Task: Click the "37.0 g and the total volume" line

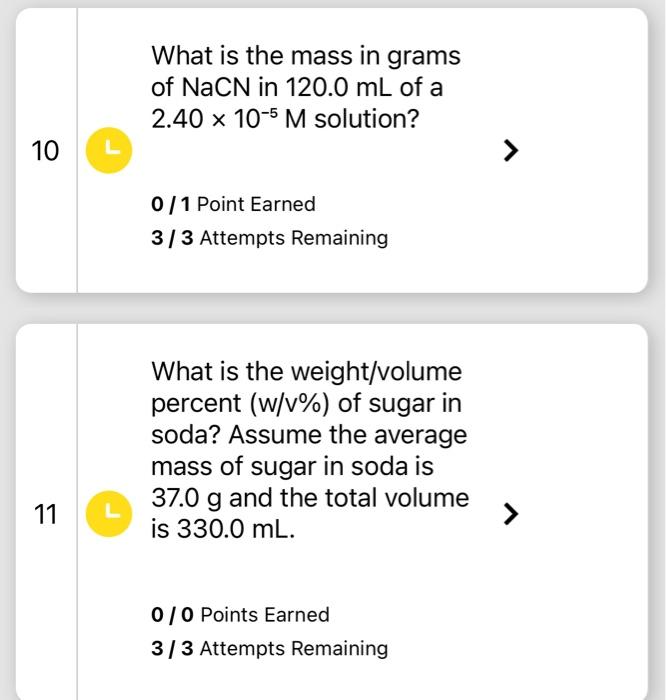Action: [310, 498]
